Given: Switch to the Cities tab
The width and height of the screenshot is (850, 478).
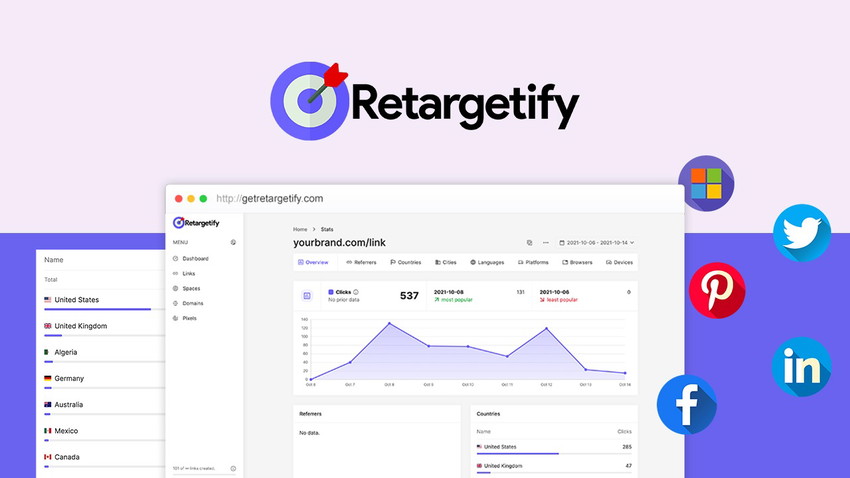Looking at the screenshot, I should (446, 262).
